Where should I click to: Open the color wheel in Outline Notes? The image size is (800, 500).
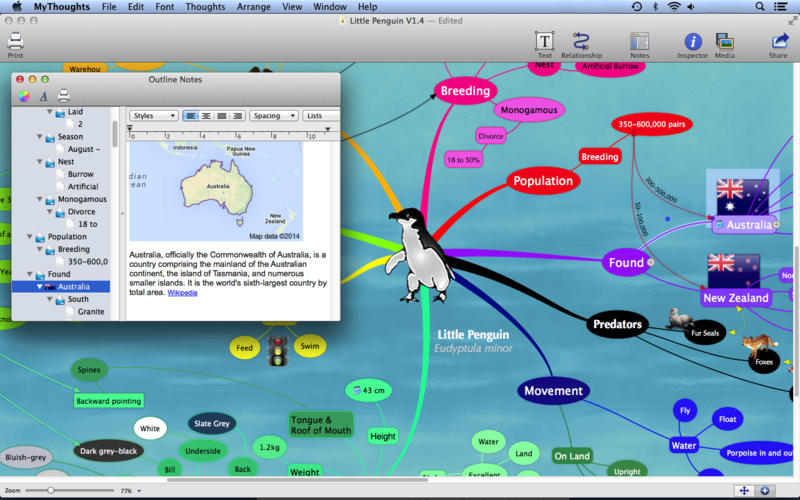tap(23, 96)
